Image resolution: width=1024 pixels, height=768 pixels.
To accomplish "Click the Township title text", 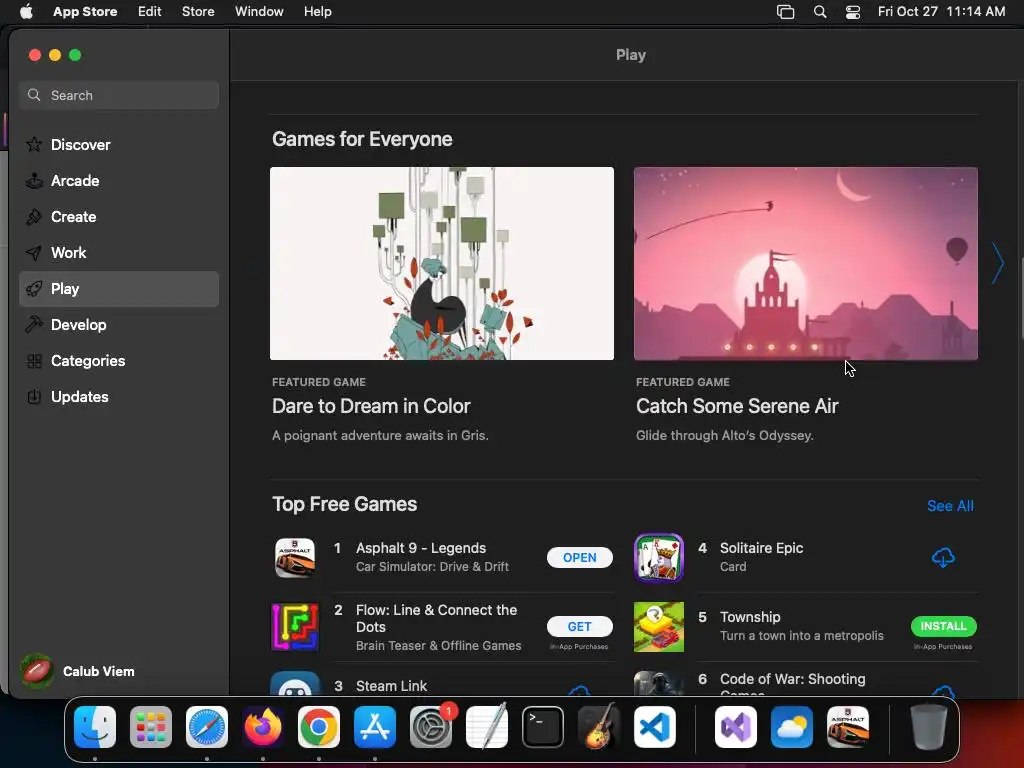I will (750, 617).
